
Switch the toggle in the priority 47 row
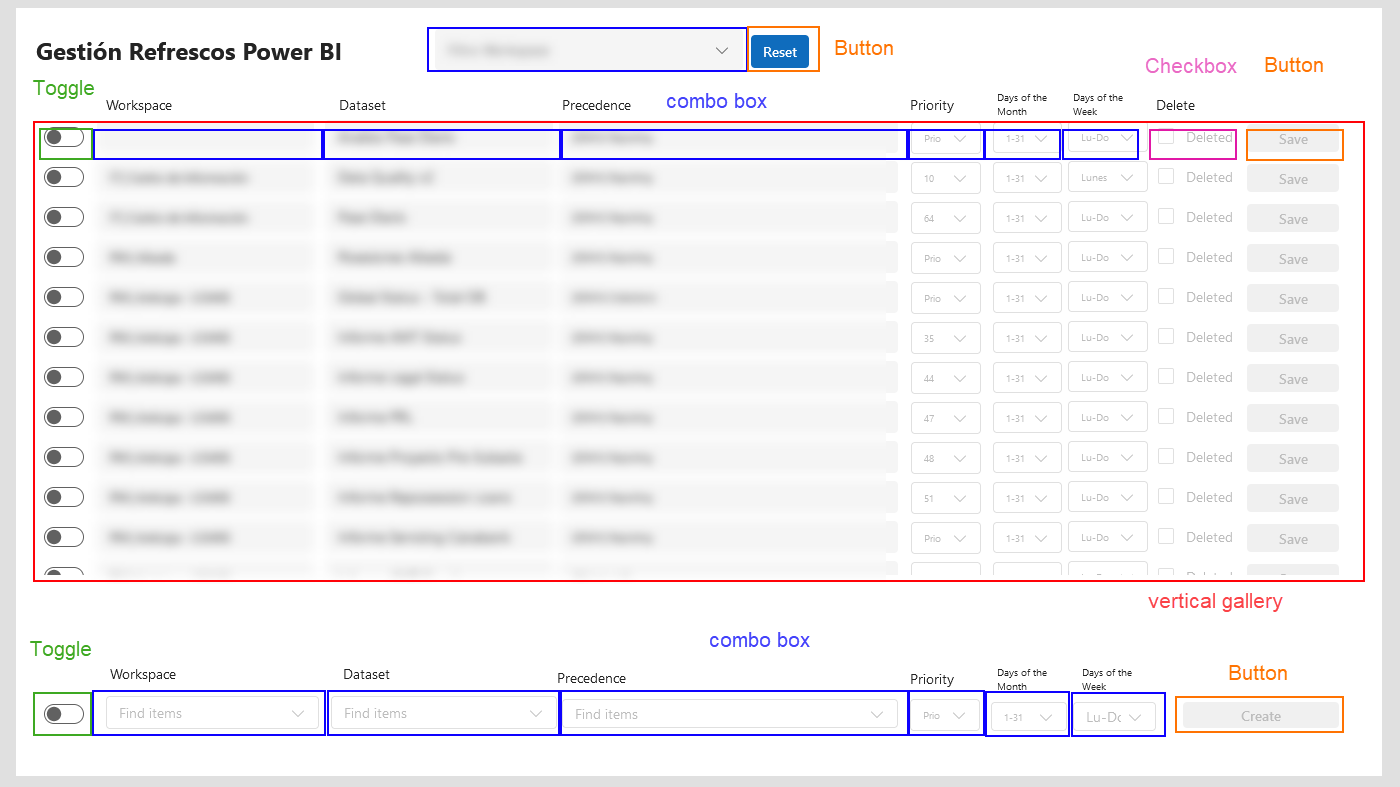click(x=64, y=417)
